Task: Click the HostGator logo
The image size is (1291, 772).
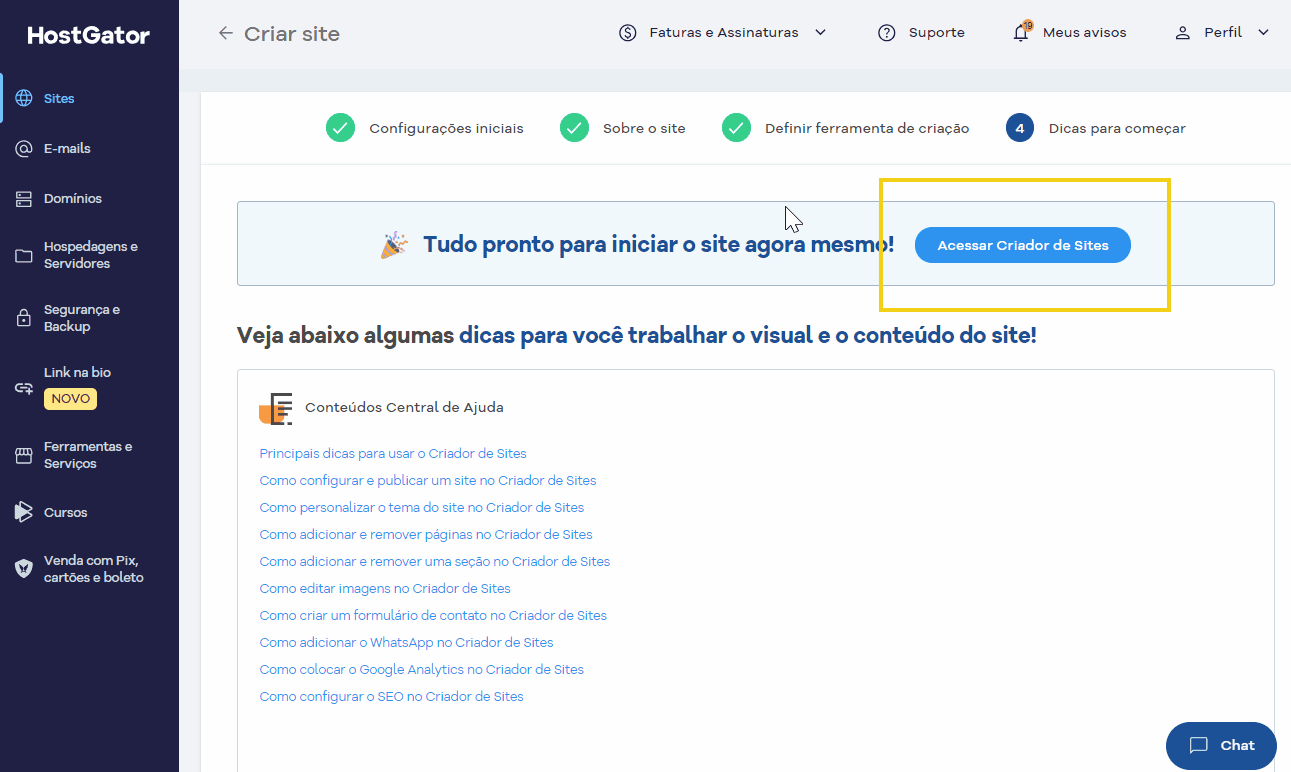Action: point(88,36)
